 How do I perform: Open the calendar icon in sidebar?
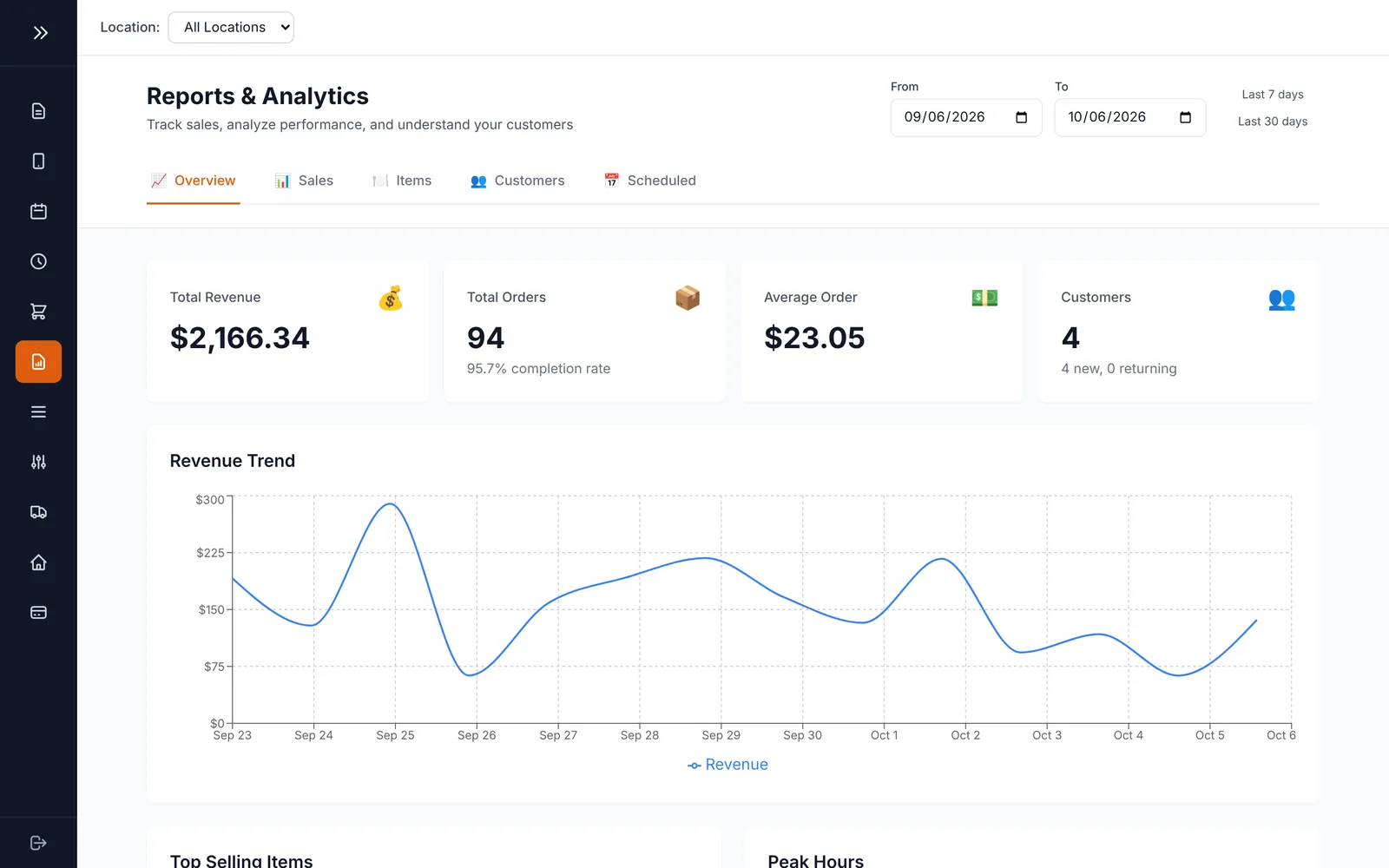point(38,211)
